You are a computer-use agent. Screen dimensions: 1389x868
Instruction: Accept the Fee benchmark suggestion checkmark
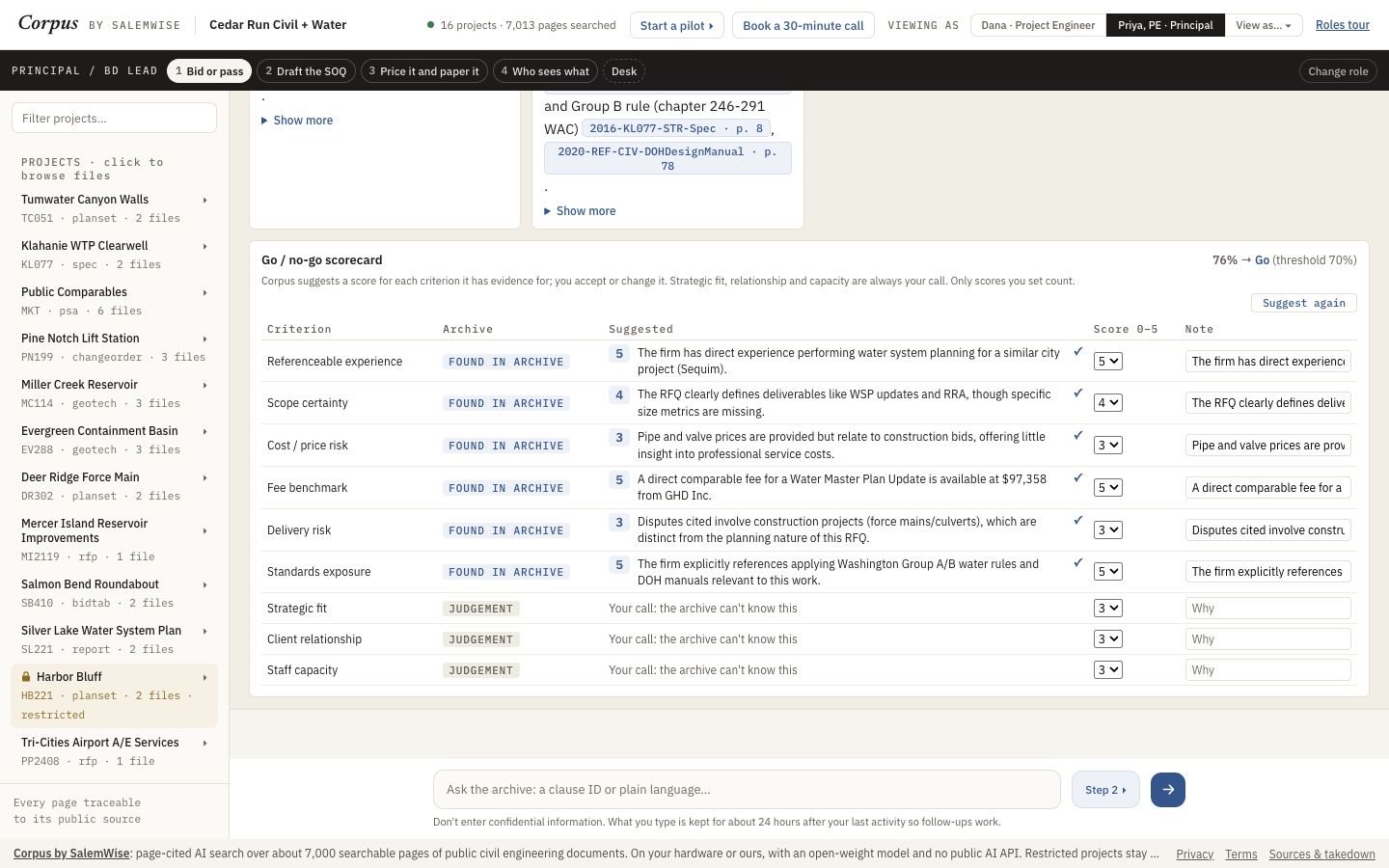pyautogui.click(x=1077, y=478)
